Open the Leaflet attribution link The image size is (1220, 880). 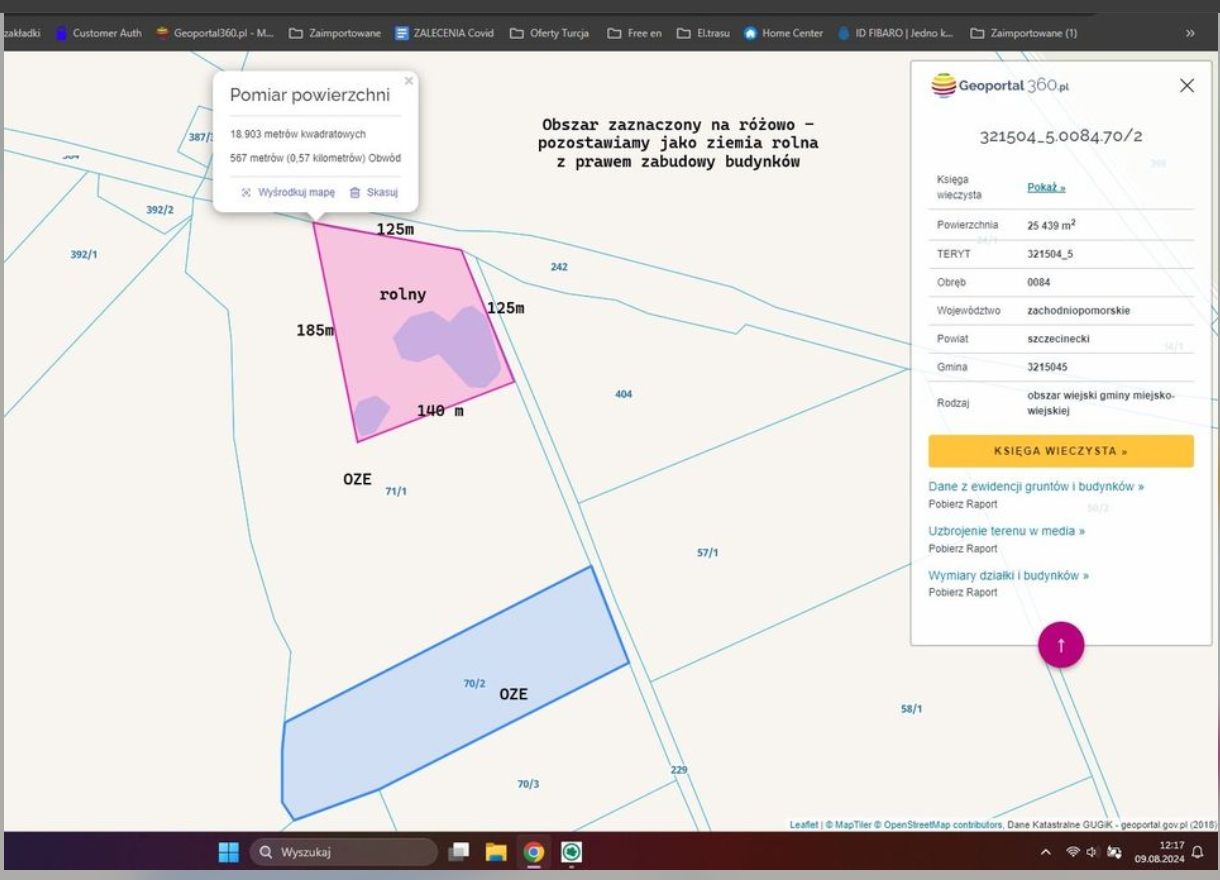click(804, 824)
